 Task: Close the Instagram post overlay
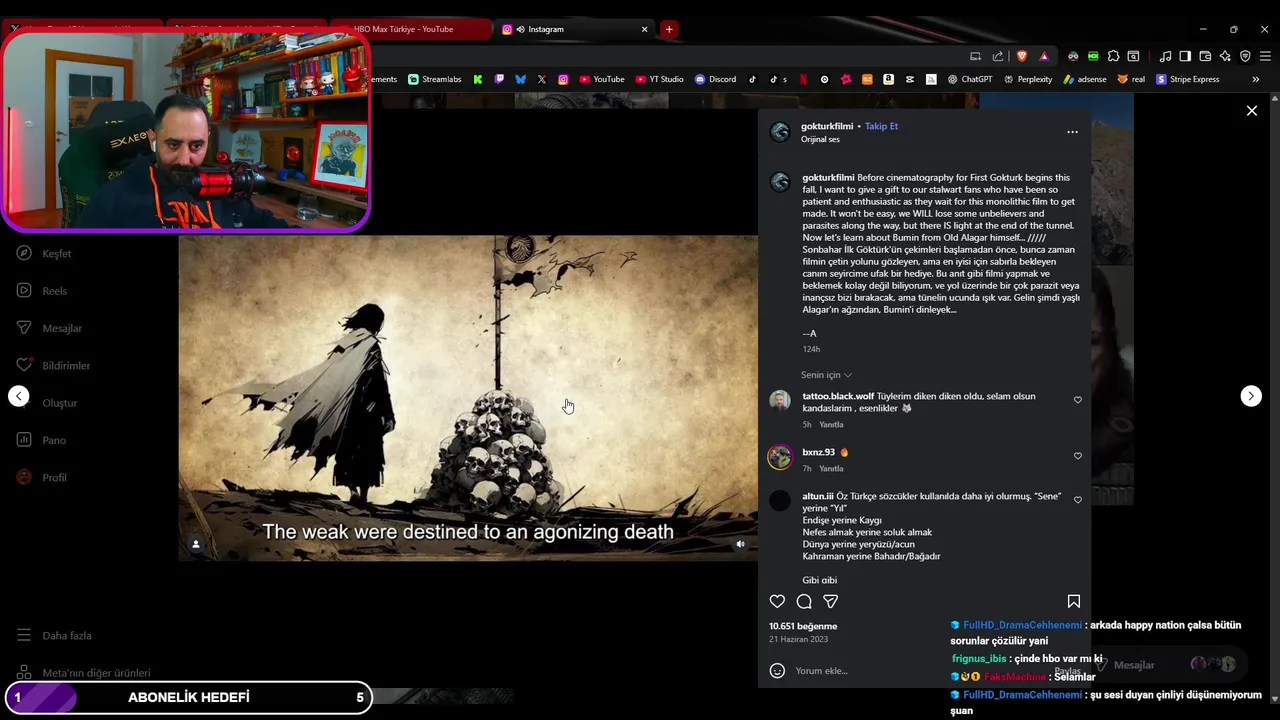1251,111
